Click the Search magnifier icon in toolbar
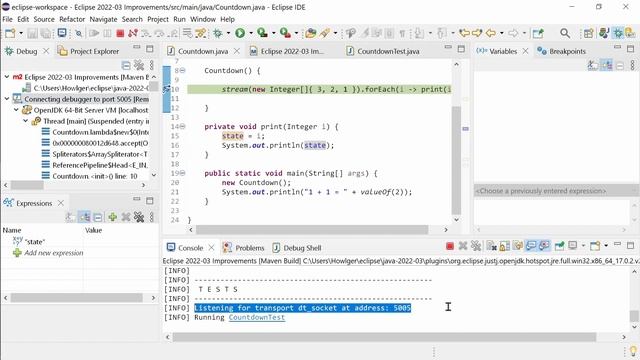This screenshot has width=640, height=360. pyautogui.click(x=565, y=33)
